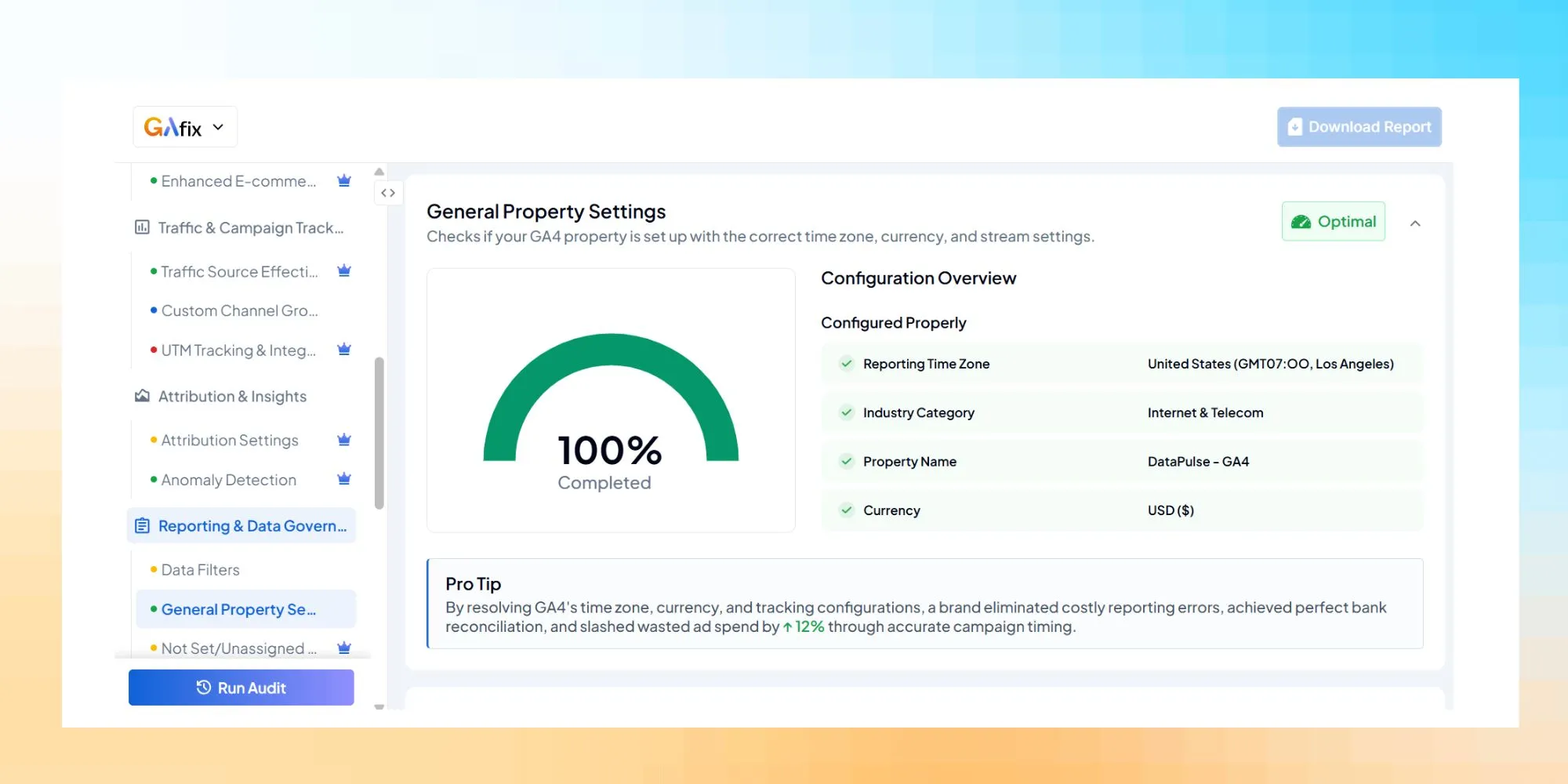Image resolution: width=1568 pixels, height=784 pixels.
Task: Select General Property Settings in the sidebar
Action: point(238,609)
